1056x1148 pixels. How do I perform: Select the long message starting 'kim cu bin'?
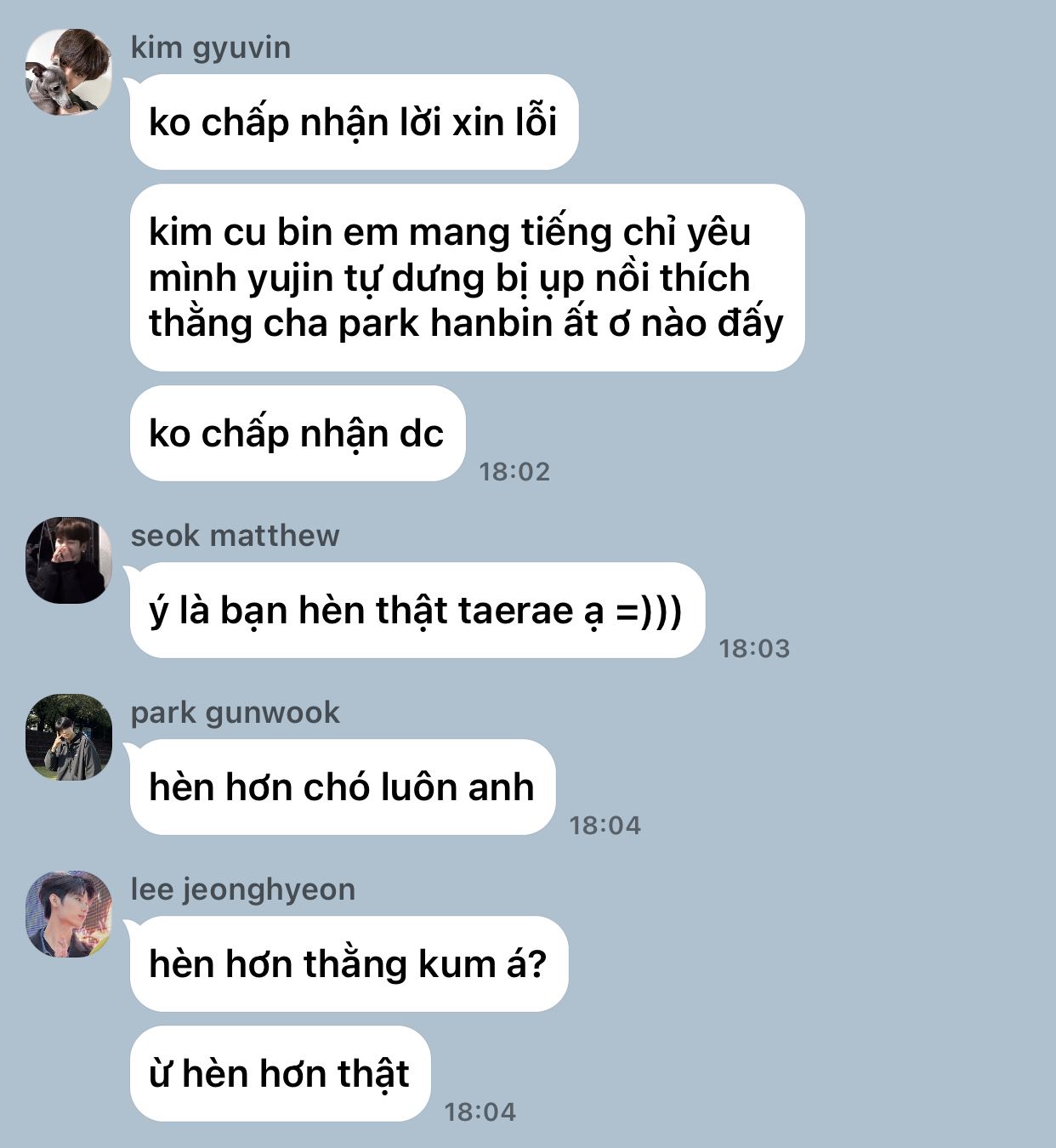[x=467, y=277]
